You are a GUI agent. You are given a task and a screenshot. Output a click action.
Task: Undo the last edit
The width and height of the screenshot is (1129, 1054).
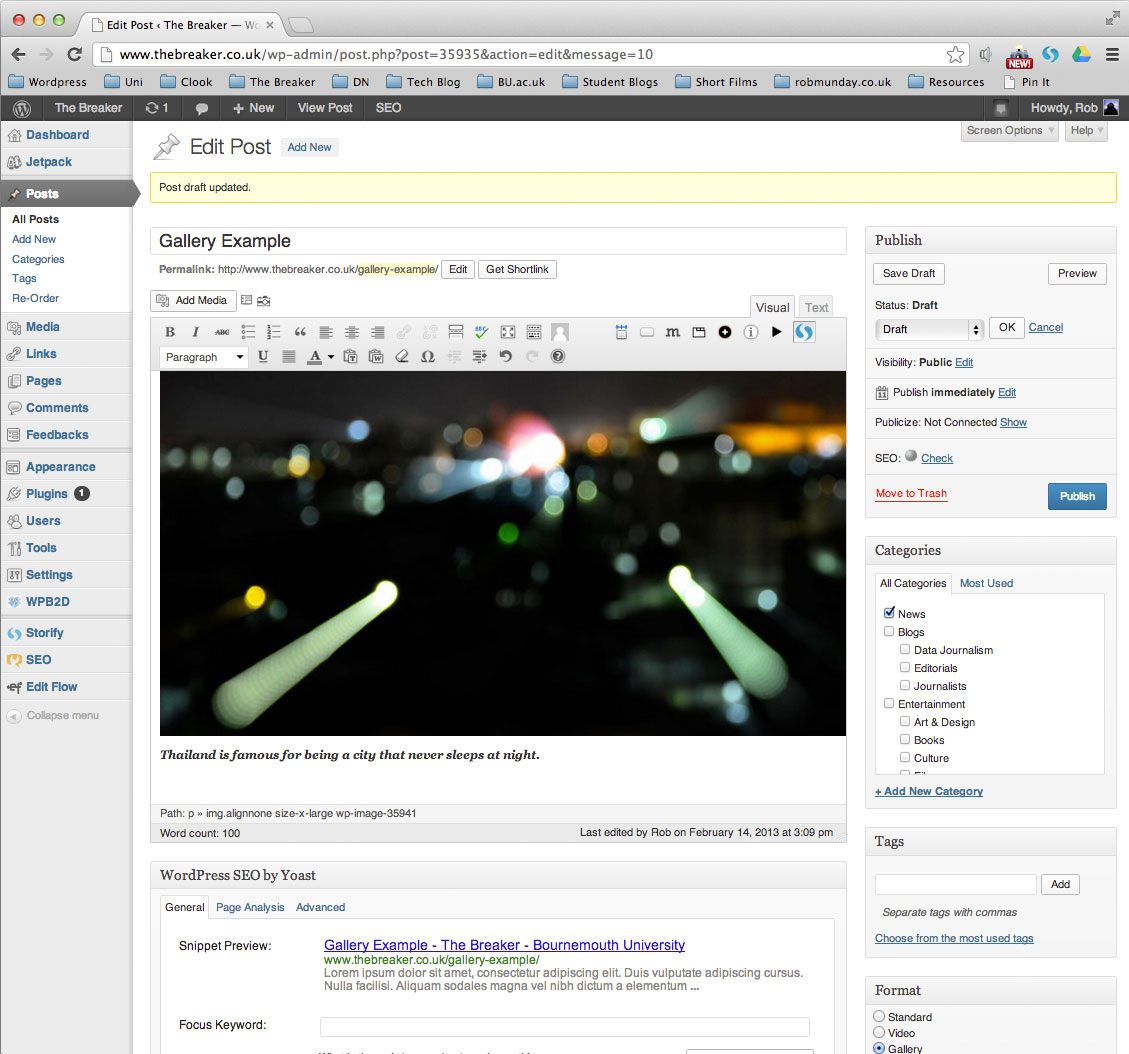pyautogui.click(x=505, y=356)
